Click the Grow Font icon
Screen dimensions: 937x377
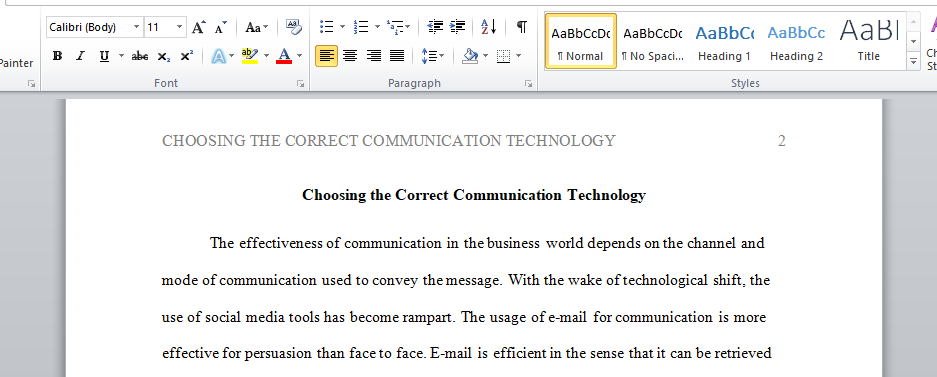198,27
